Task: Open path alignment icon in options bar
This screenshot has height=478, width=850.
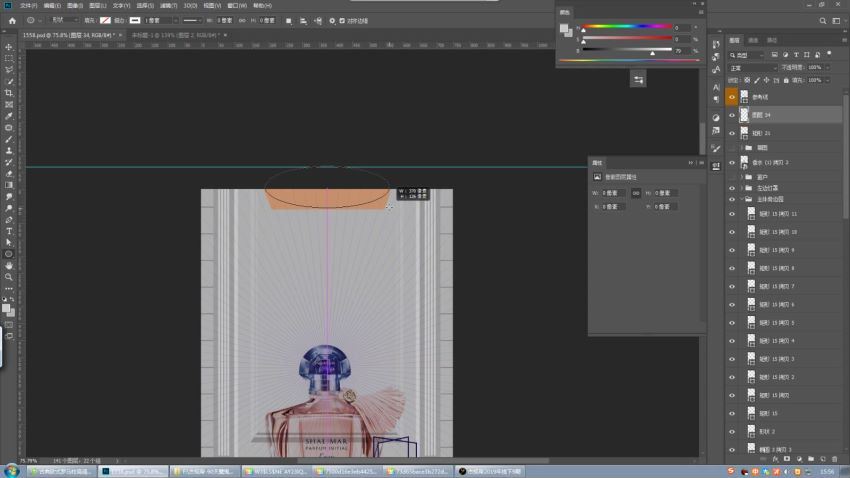Action: (303, 21)
